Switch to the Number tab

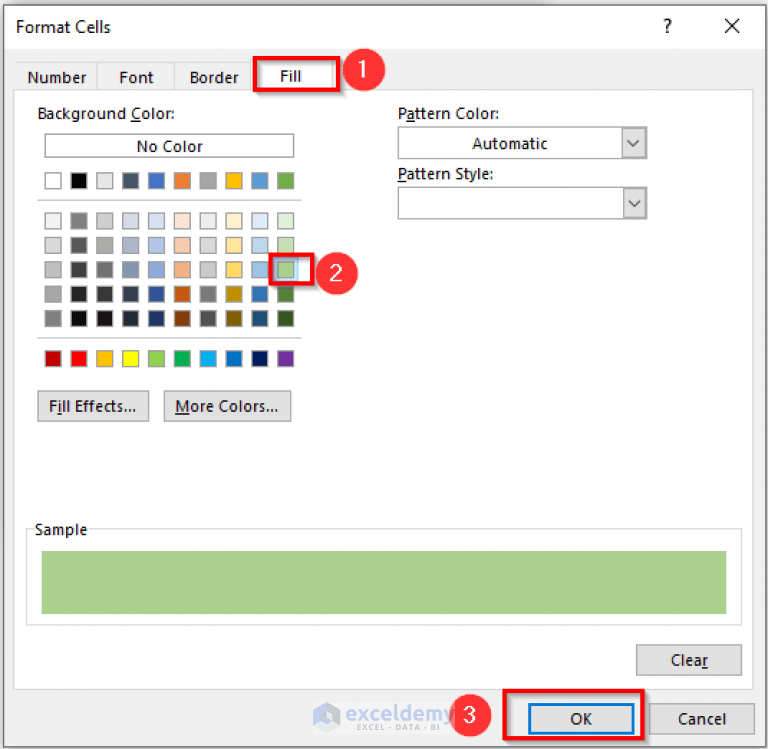[x=56, y=77]
